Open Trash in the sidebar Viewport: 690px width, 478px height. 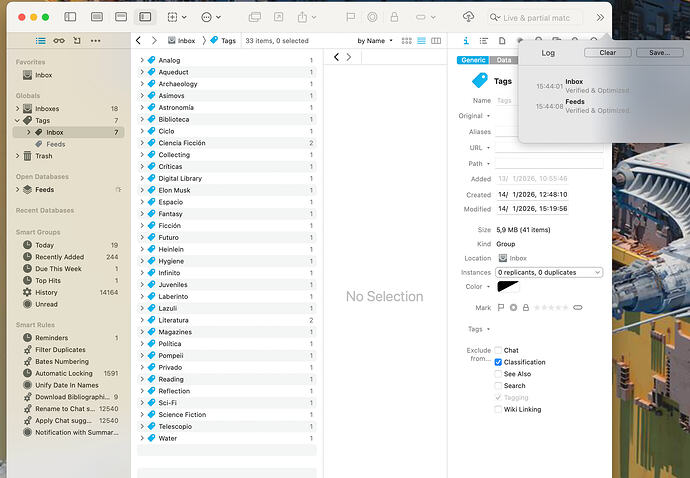[43, 156]
